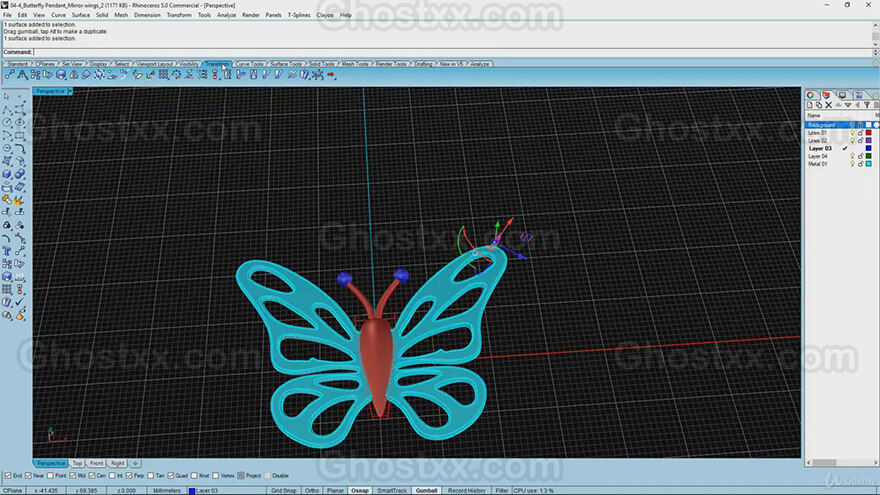The height and width of the screenshot is (495, 880).
Task: Change the Metal 01 cyan color swatch
Action: 869,164
